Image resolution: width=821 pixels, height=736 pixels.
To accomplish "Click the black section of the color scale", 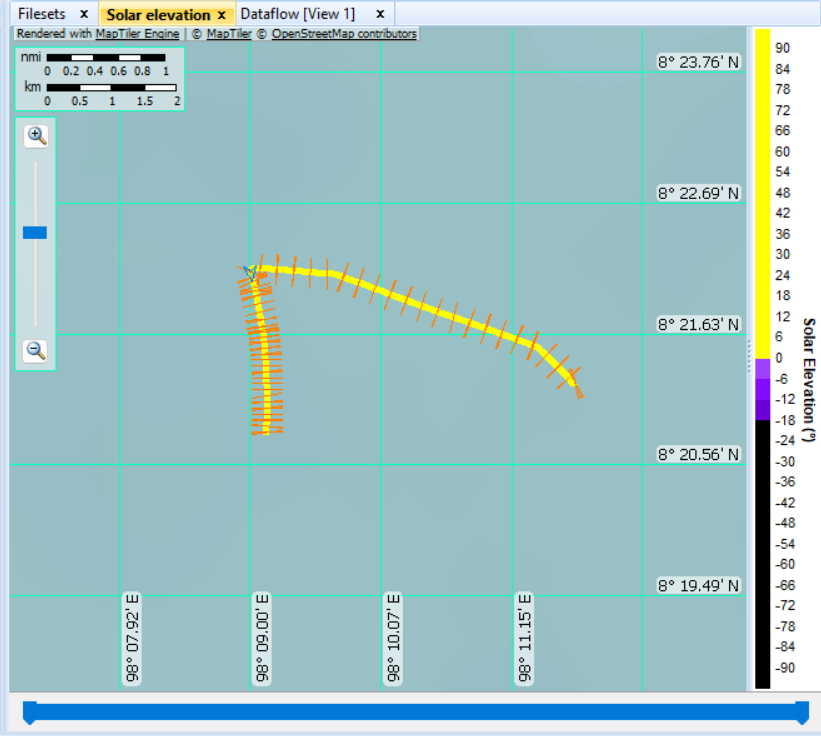I will 762,555.
